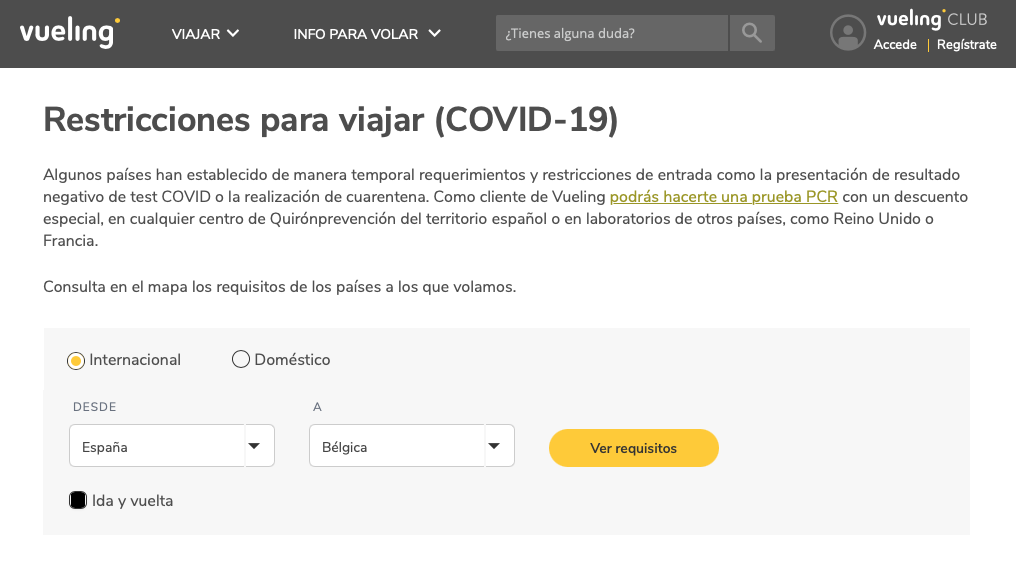This screenshot has height=565, width=1016.
Task: Open the destination dropdown showing Bélgica
Action: [397, 446]
